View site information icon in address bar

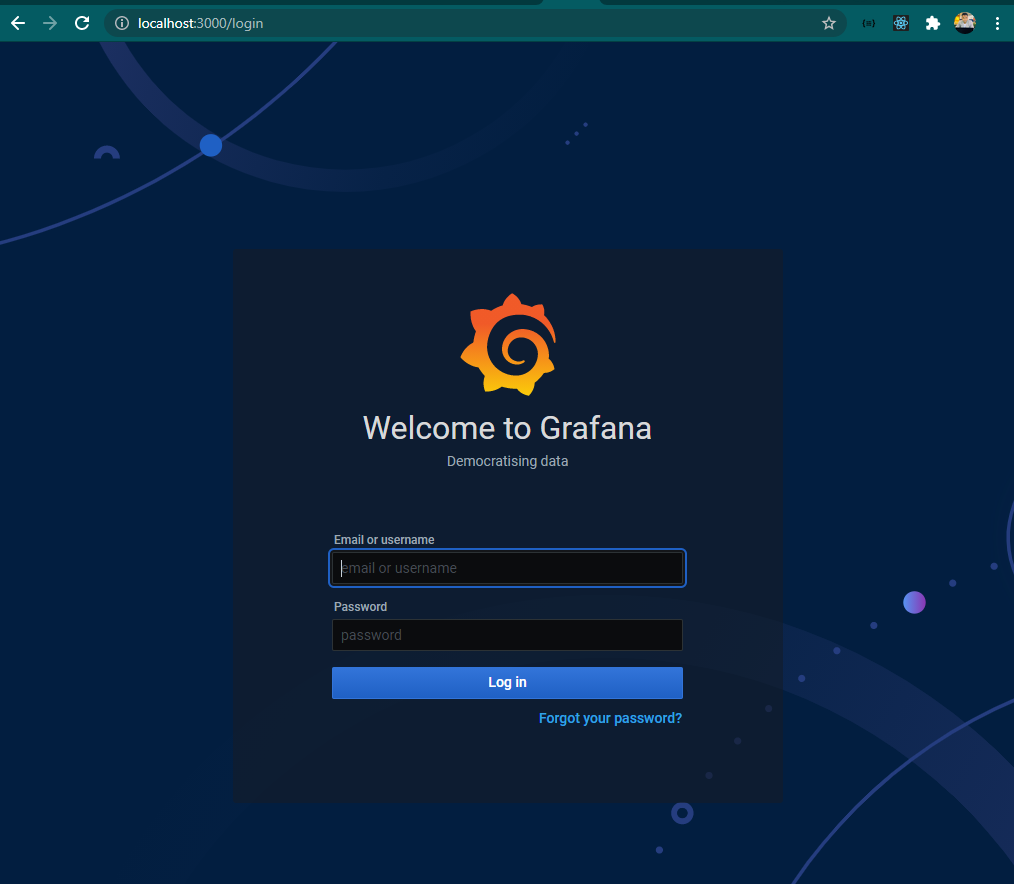pyautogui.click(x=122, y=23)
